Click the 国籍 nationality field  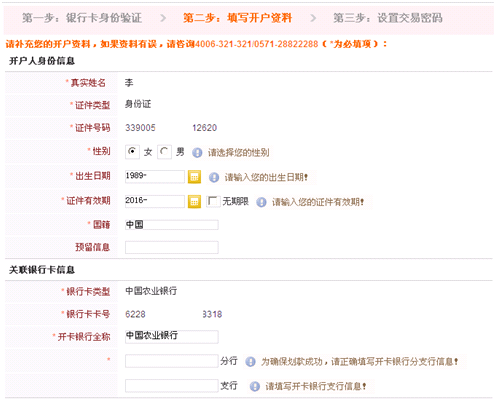(172, 225)
